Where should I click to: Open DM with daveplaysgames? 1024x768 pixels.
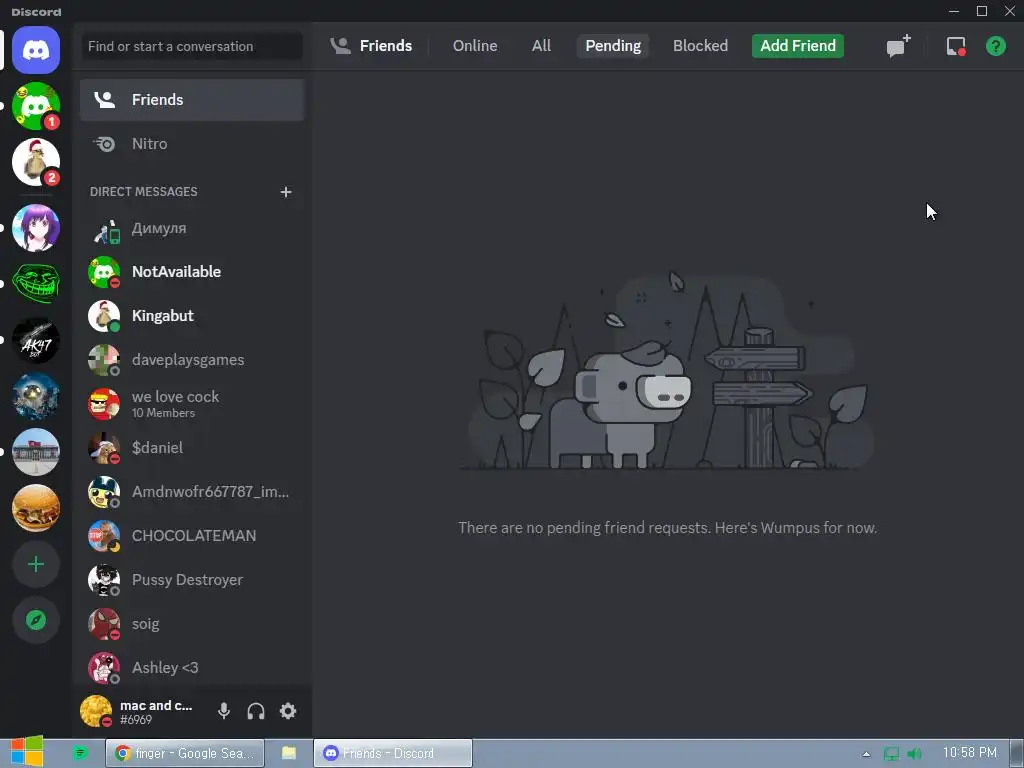[192, 360]
